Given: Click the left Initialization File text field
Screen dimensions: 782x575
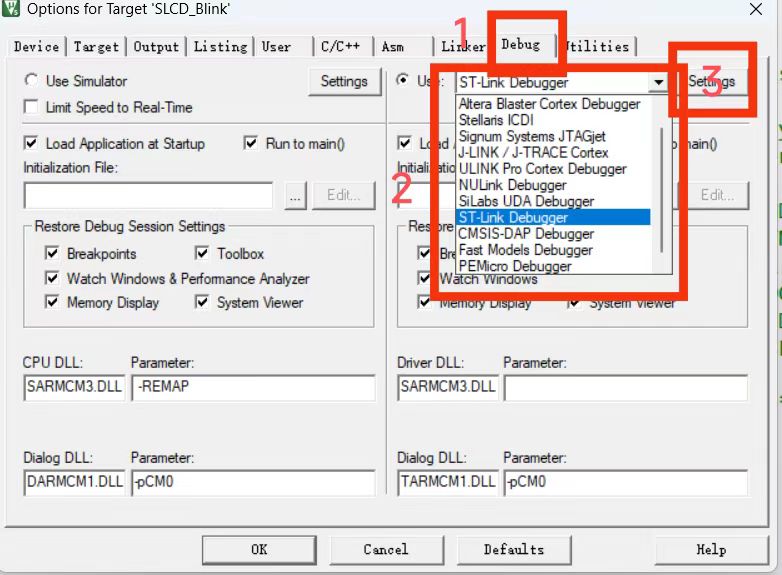Looking at the screenshot, I should tap(148, 196).
